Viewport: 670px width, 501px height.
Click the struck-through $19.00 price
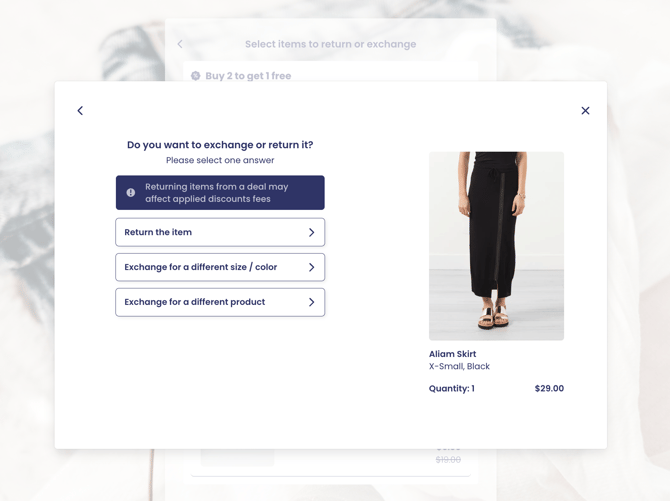[448, 460]
